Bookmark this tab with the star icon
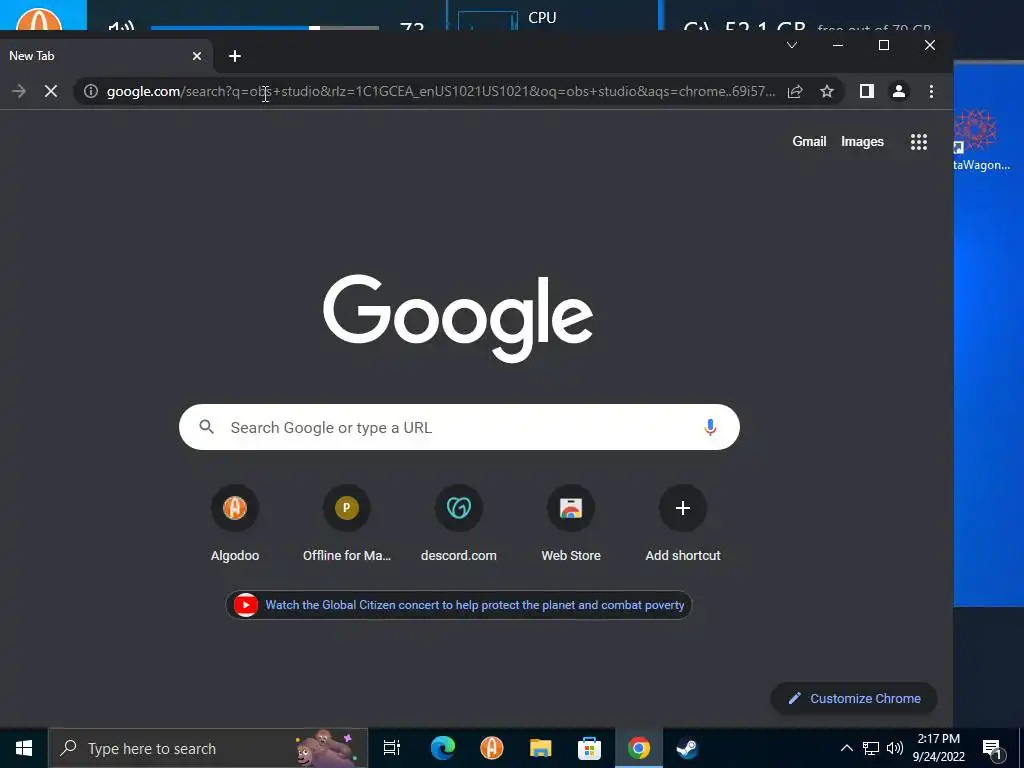This screenshot has height=768, width=1024. [827, 91]
